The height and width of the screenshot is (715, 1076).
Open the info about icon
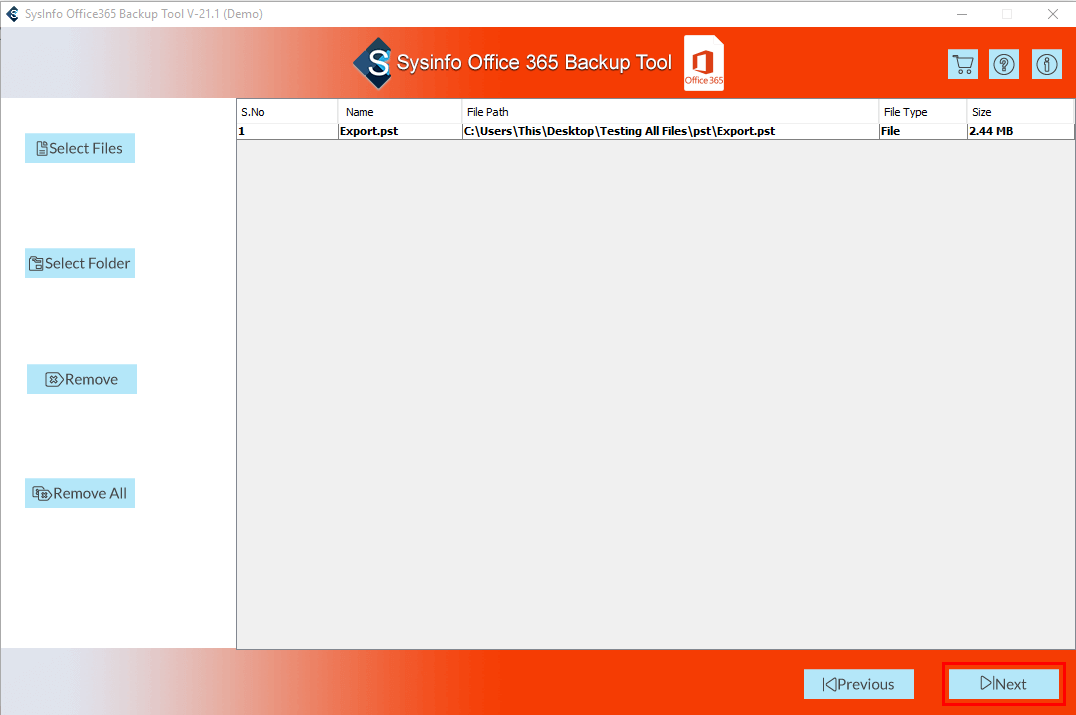[x=1046, y=65]
